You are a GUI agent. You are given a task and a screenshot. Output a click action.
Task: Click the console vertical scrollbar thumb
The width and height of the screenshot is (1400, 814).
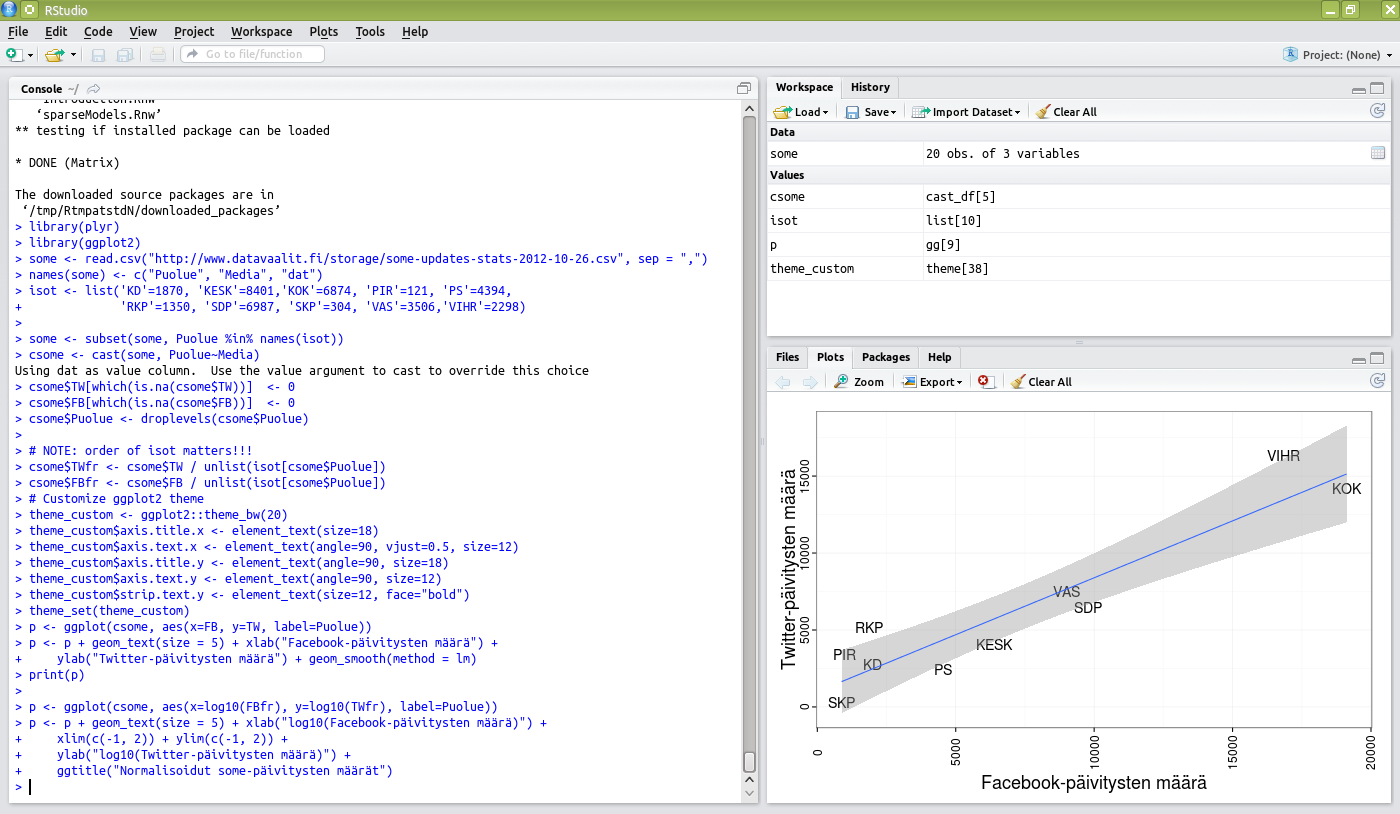coord(750,762)
